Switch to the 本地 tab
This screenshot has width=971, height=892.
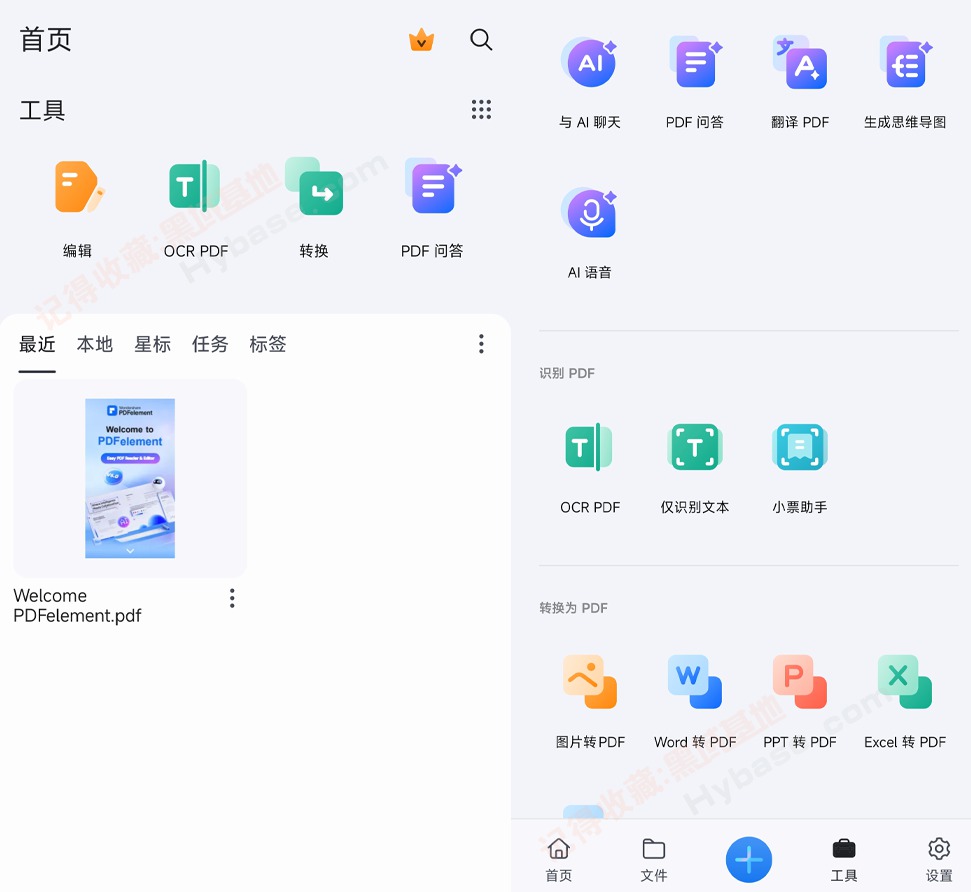[95, 344]
